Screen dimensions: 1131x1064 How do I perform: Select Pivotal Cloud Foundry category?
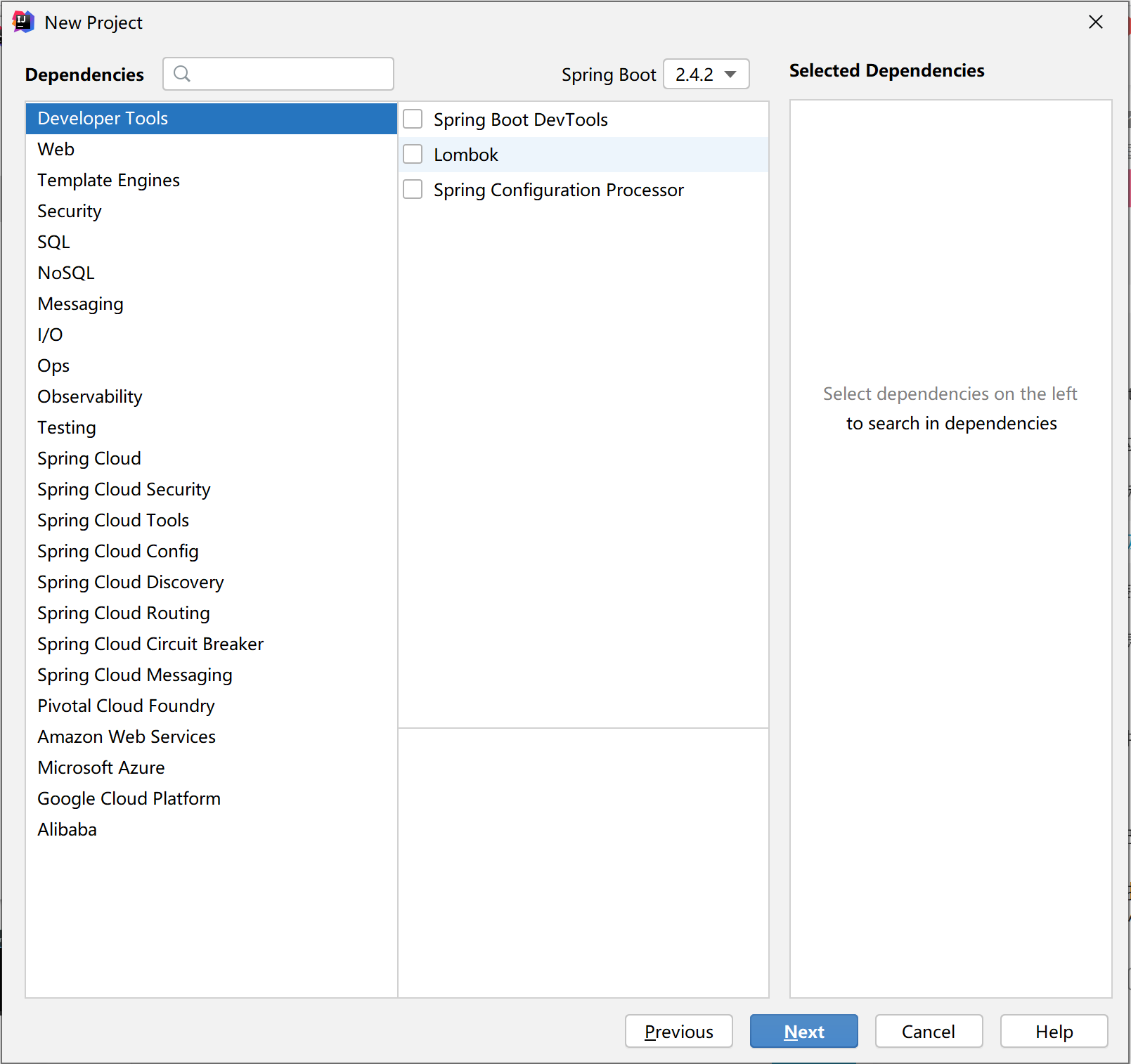(x=212, y=706)
